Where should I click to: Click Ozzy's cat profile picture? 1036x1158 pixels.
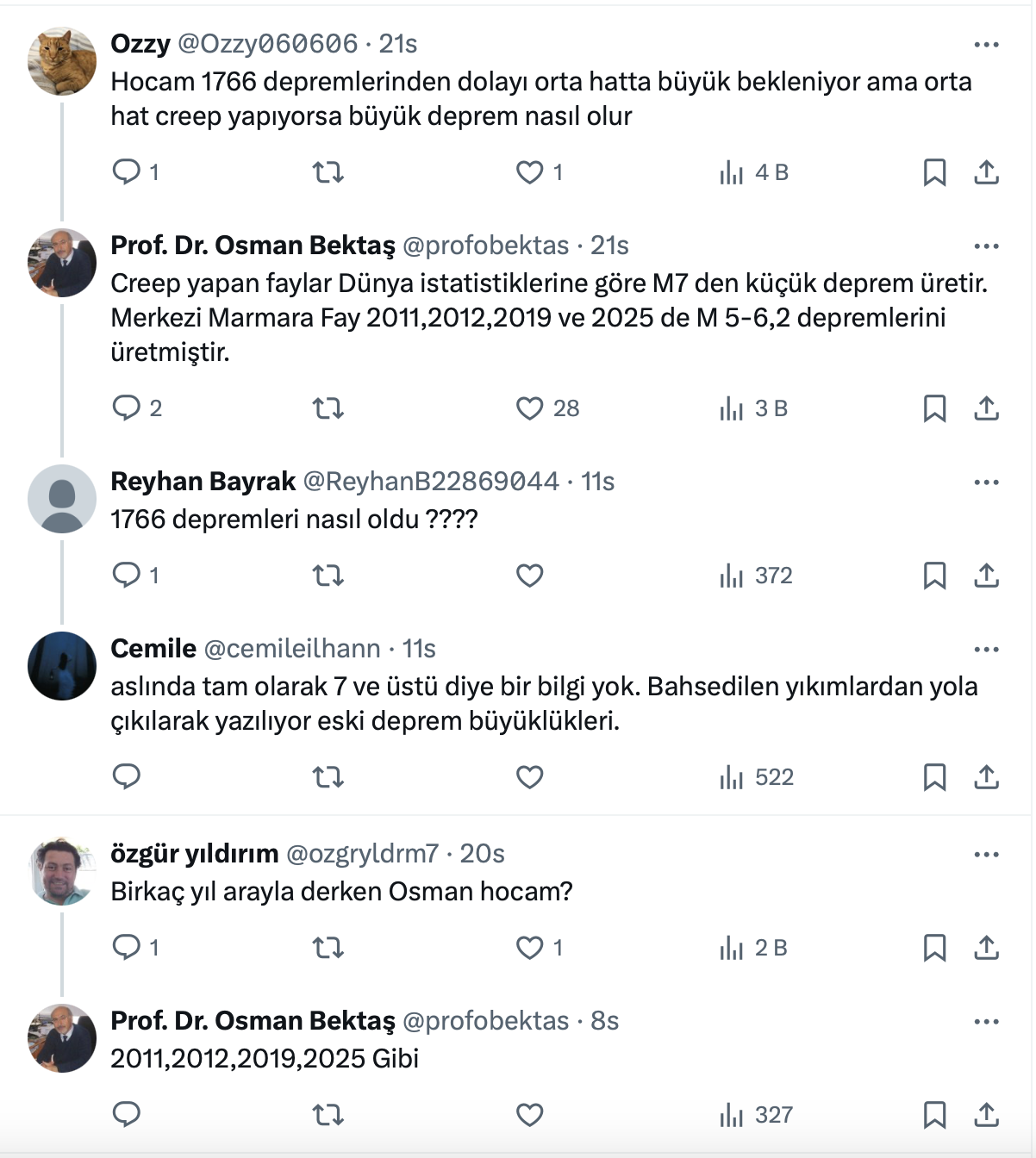pyautogui.click(x=62, y=60)
